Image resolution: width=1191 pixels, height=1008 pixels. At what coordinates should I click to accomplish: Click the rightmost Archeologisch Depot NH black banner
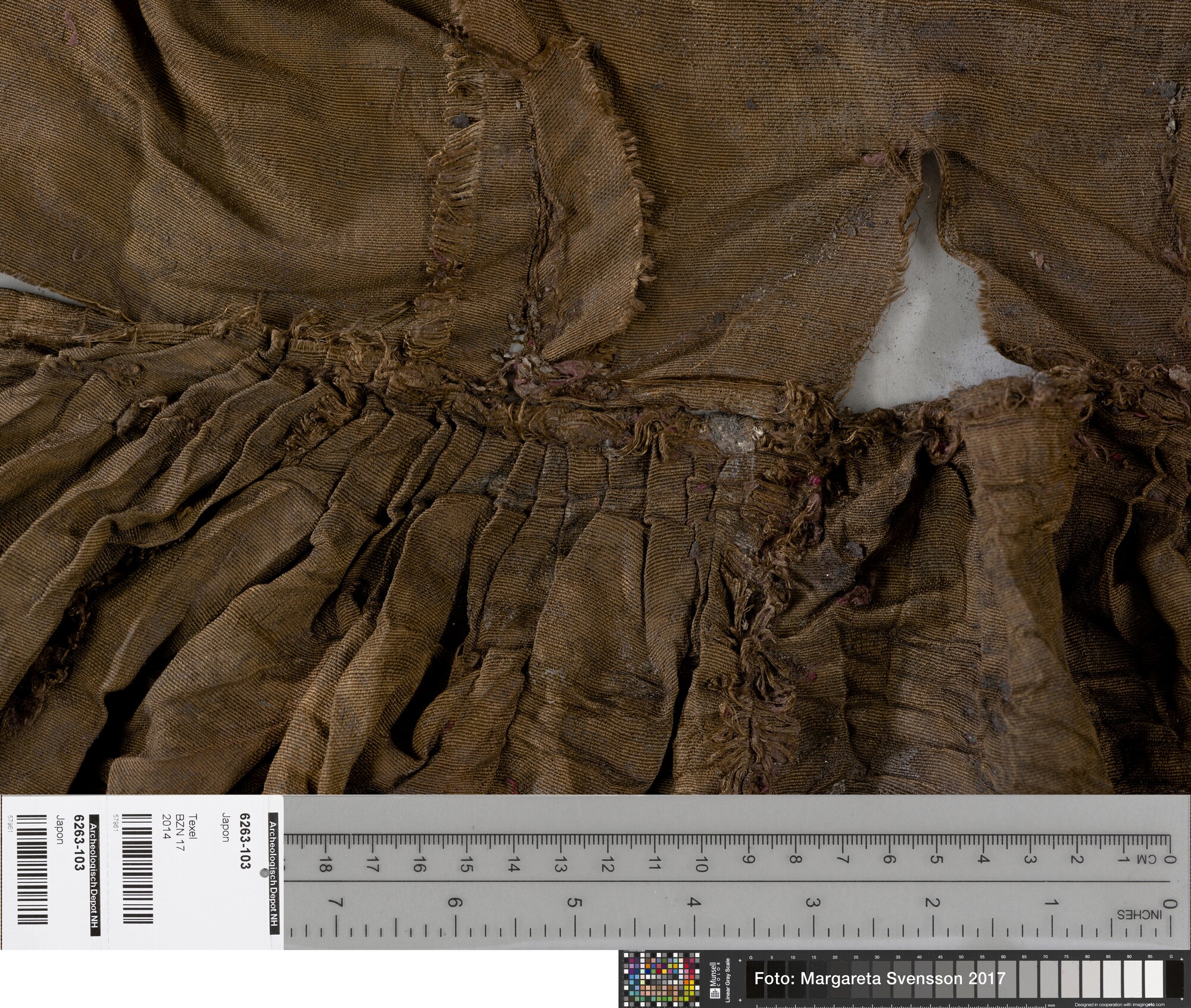point(273,873)
